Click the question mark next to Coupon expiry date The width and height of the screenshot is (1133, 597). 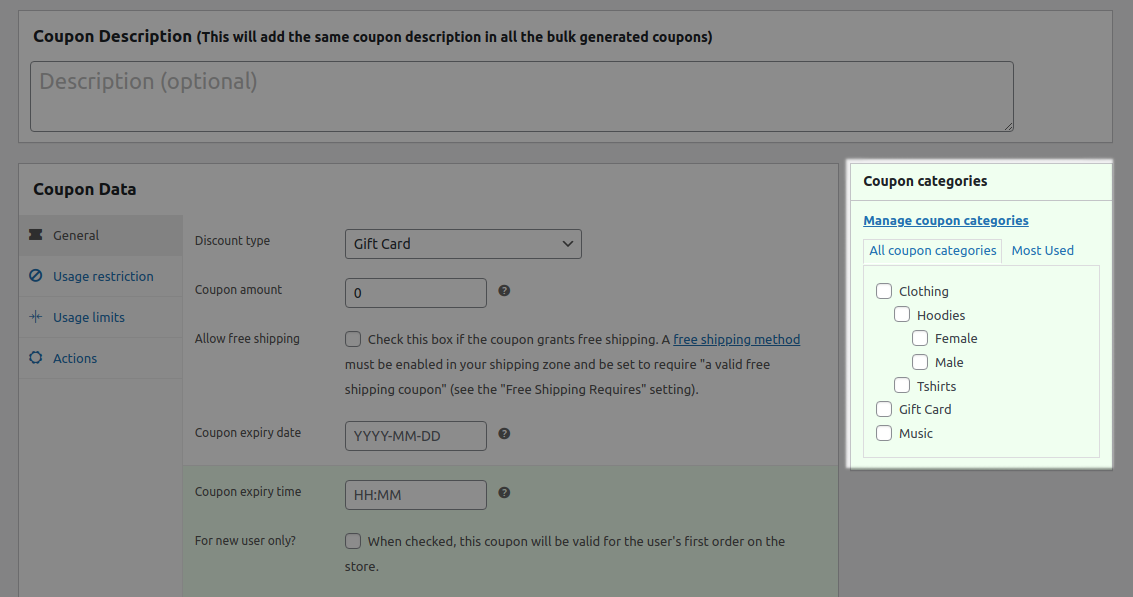504,434
